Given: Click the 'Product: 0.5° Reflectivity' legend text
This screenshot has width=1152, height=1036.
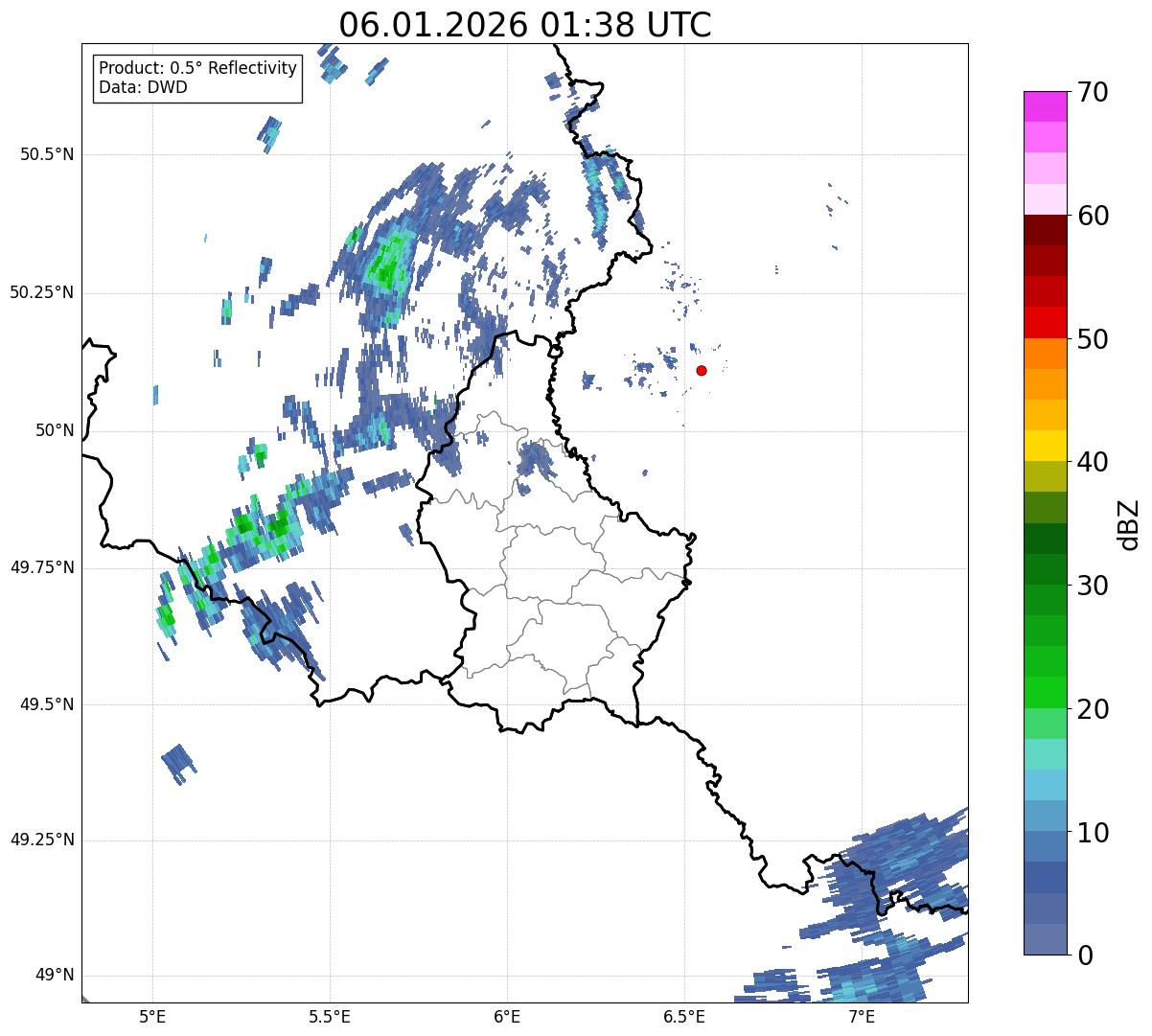Looking at the screenshot, I should pyautogui.click(x=197, y=69).
